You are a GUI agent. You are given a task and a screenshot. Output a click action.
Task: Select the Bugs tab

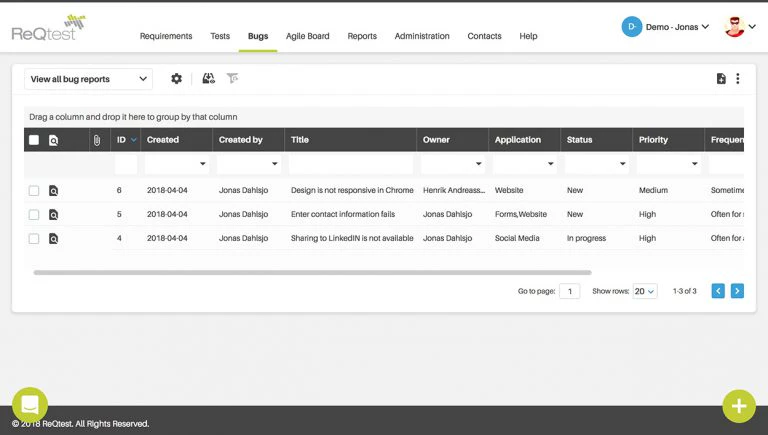(x=258, y=36)
